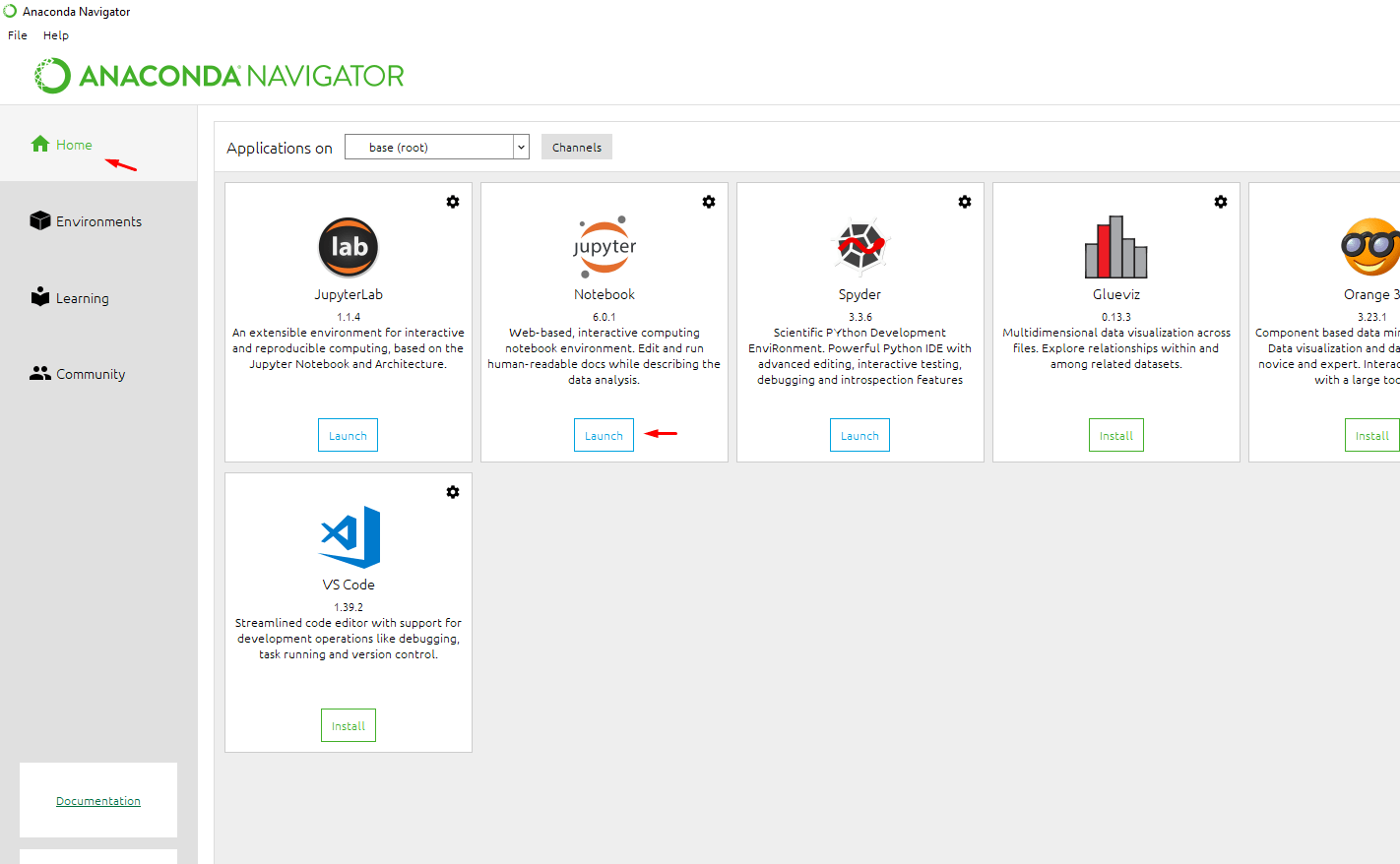Click Spyder version 3.3.6
Screen dimensions: 1400x864
(x=860, y=317)
